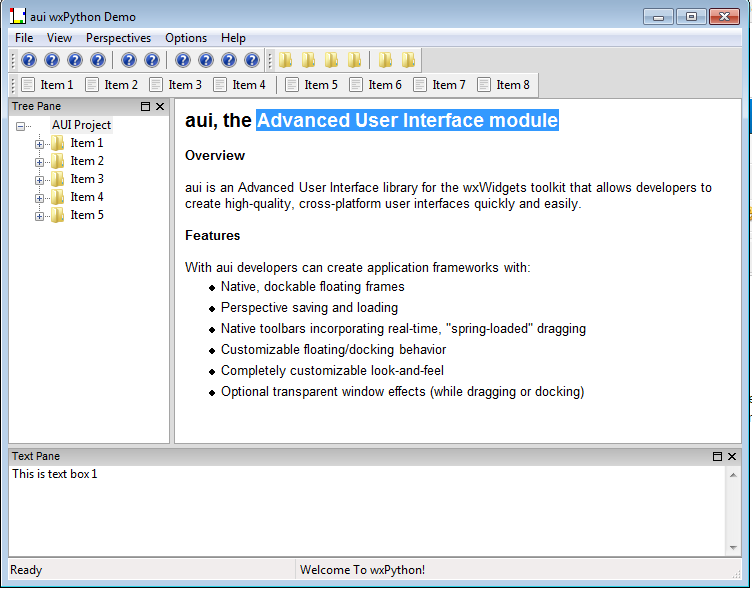The height and width of the screenshot is (589, 752).
Task: Expand the Item 4 tree node
Action: pos(40,198)
